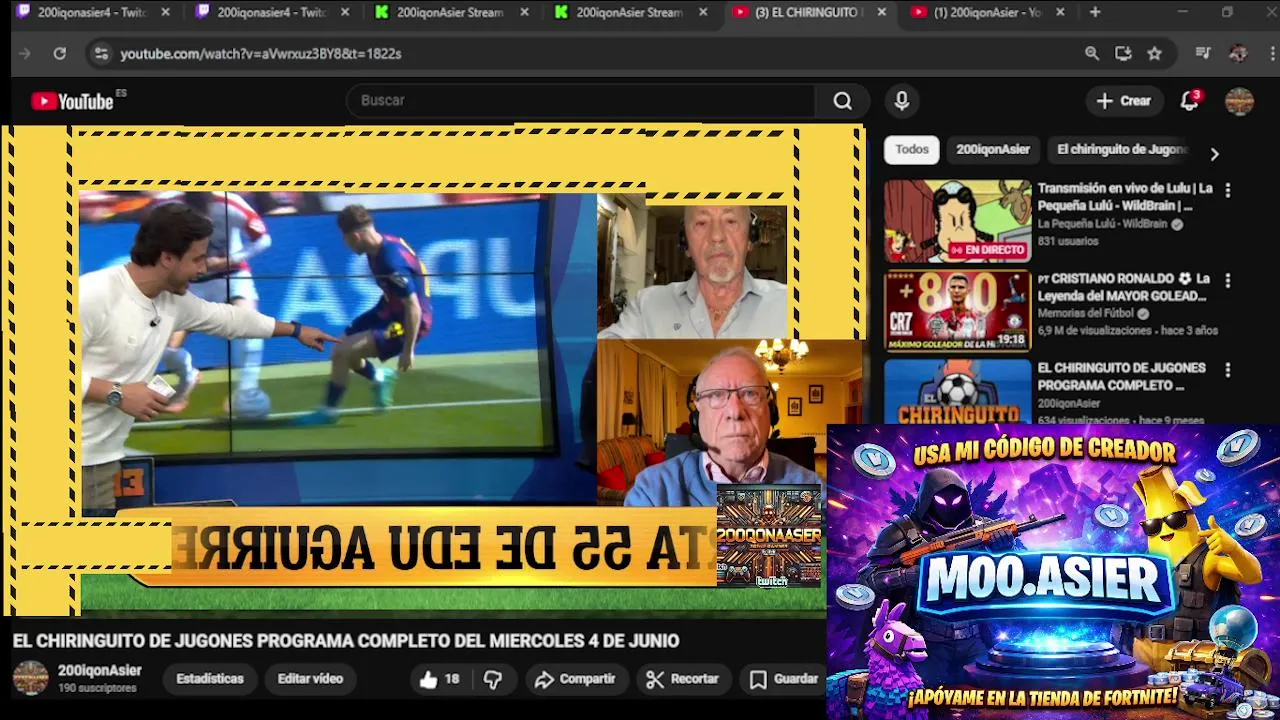1280x720 pixels.
Task: Click the video player area
Action: [x=432, y=370]
